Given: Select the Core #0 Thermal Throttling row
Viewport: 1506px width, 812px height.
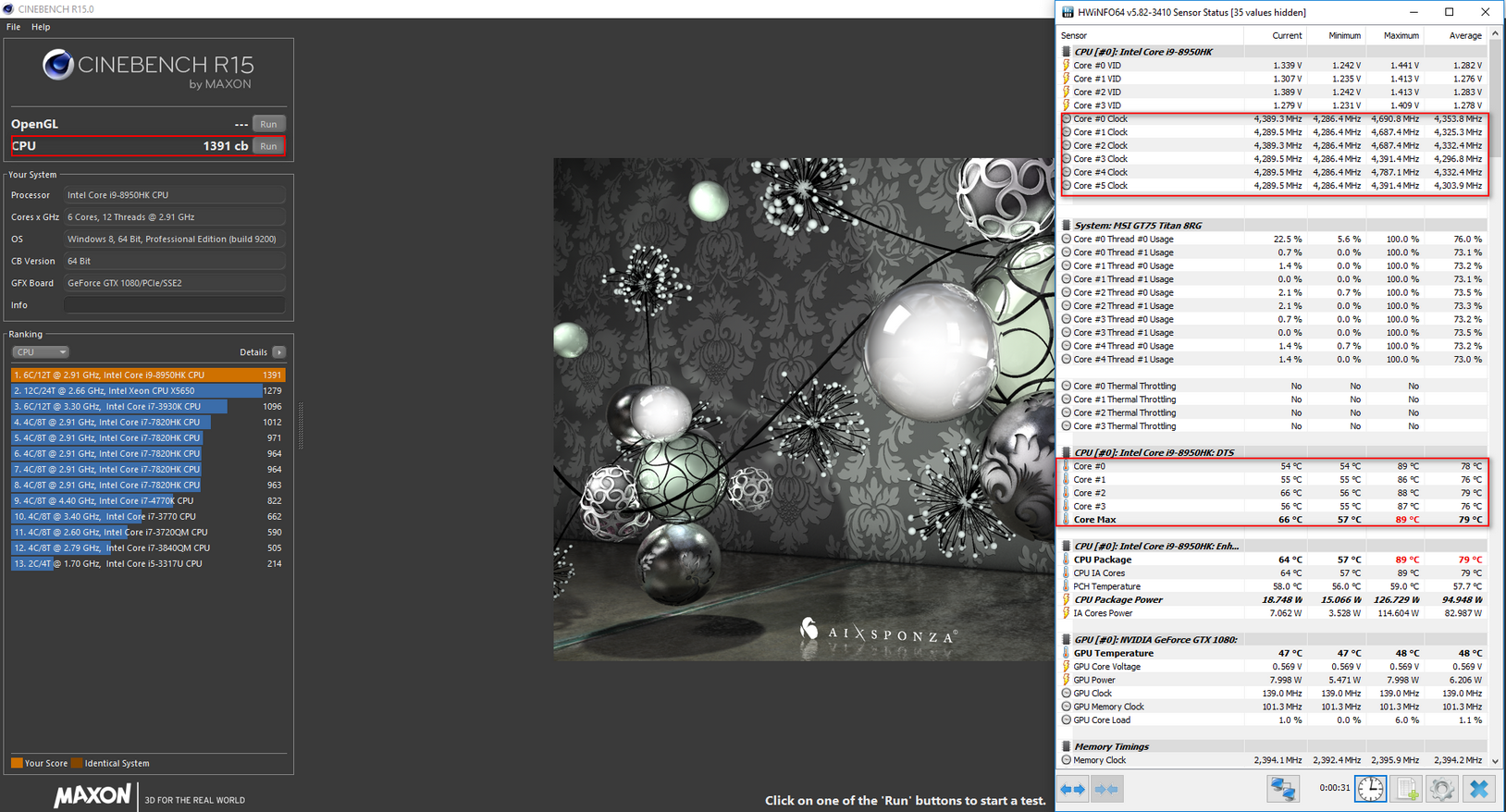Looking at the screenshot, I should click(1273, 386).
